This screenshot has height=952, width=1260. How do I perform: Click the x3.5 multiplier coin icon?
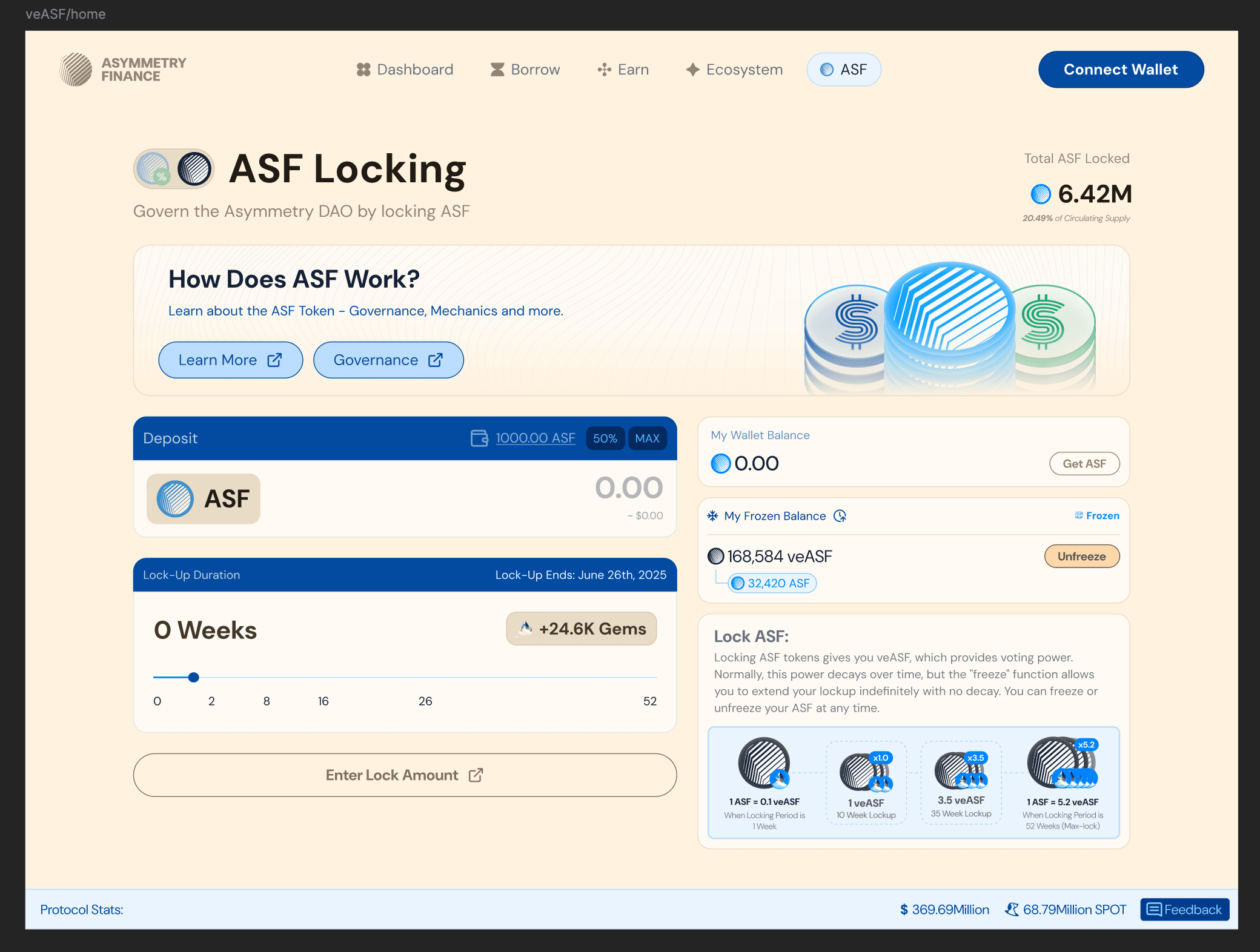tap(961, 770)
